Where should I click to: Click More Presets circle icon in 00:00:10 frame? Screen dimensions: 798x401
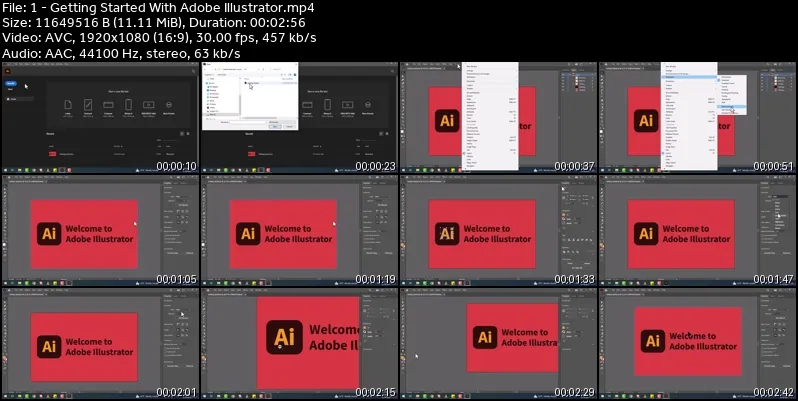(168, 105)
